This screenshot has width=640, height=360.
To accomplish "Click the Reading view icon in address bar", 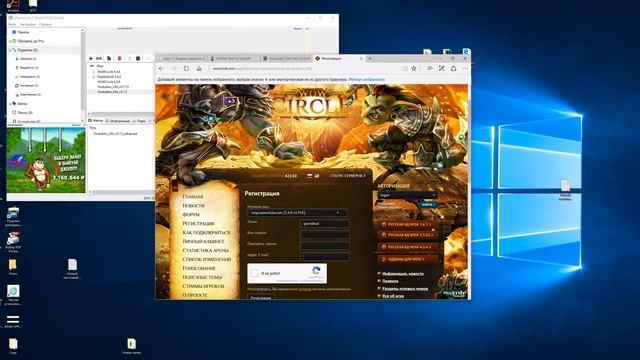I will pos(405,69).
